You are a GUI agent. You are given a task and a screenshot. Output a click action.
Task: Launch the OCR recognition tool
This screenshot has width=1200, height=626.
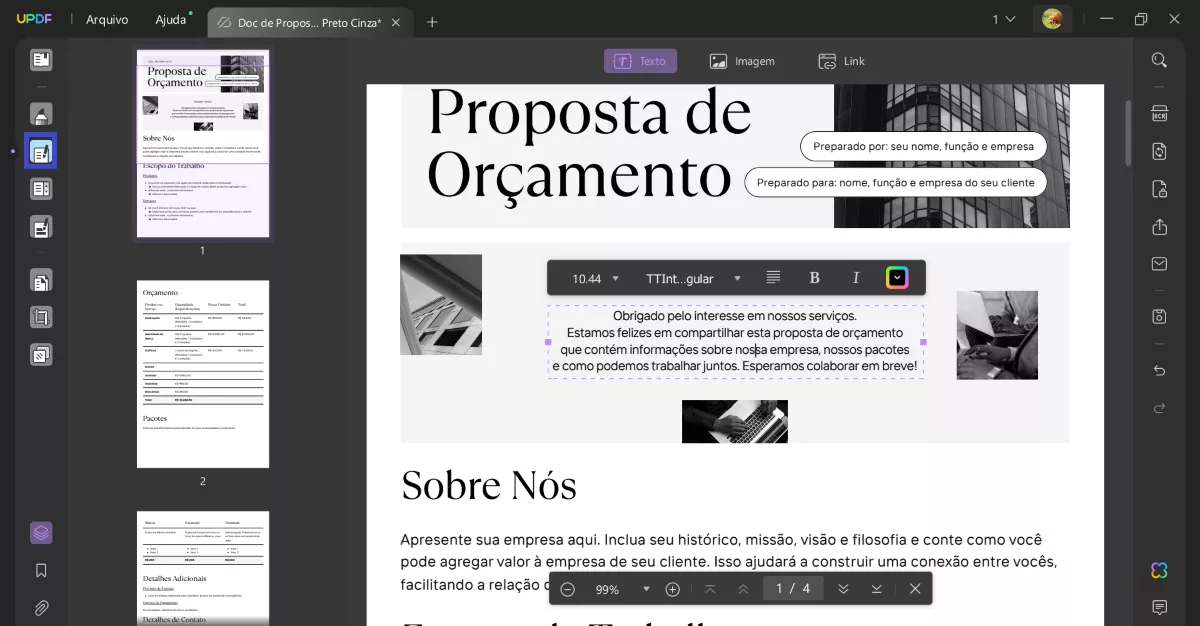pyautogui.click(x=1159, y=113)
